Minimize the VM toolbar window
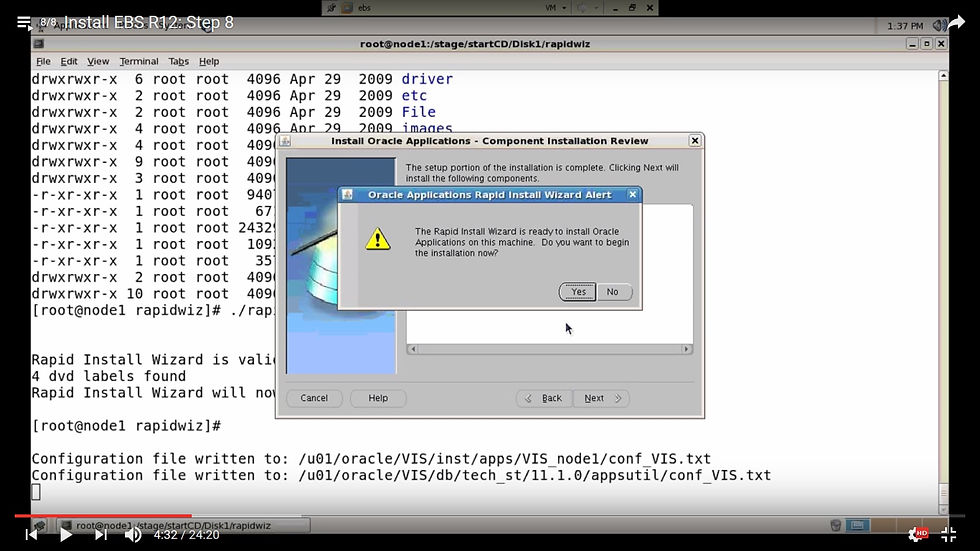Screen dimensions: 980x551 pyautogui.click(x=615, y=8)
